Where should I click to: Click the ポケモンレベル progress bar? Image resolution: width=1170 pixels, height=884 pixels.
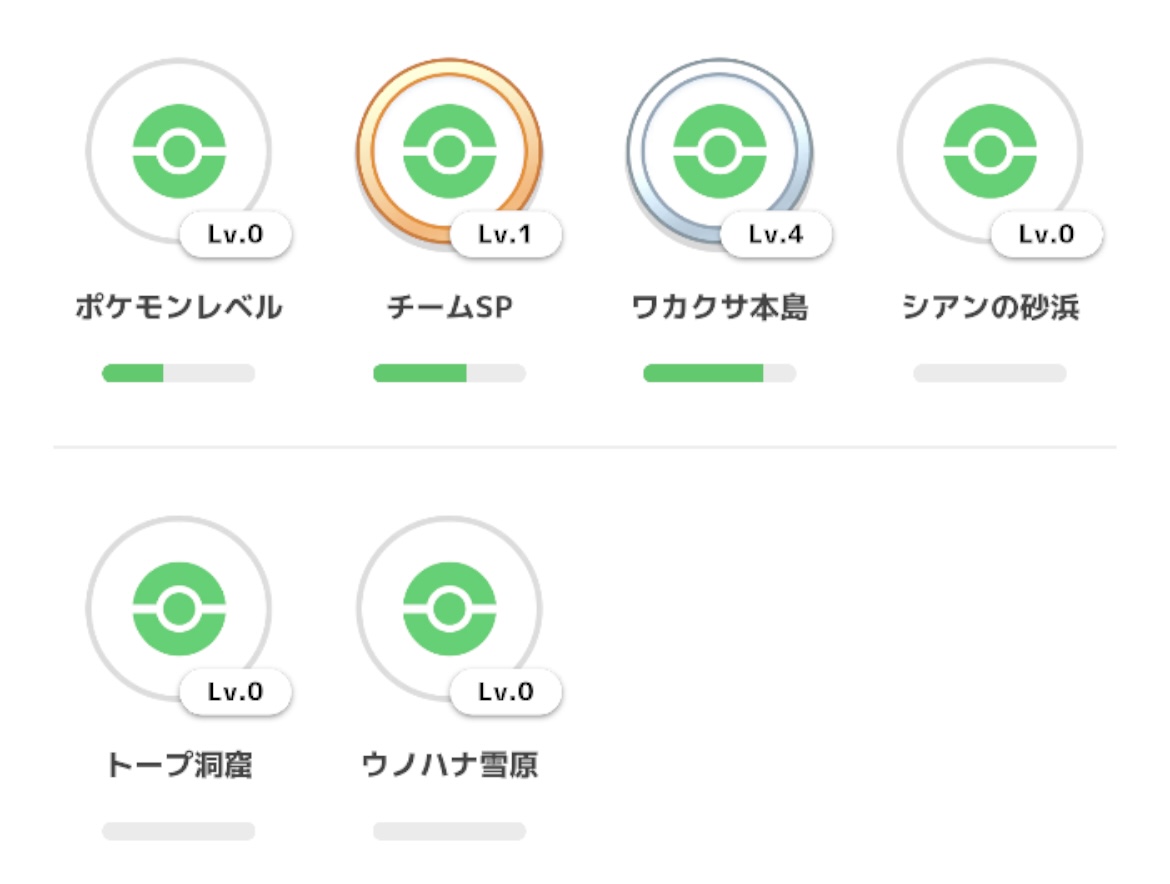[x=178, y=373]
